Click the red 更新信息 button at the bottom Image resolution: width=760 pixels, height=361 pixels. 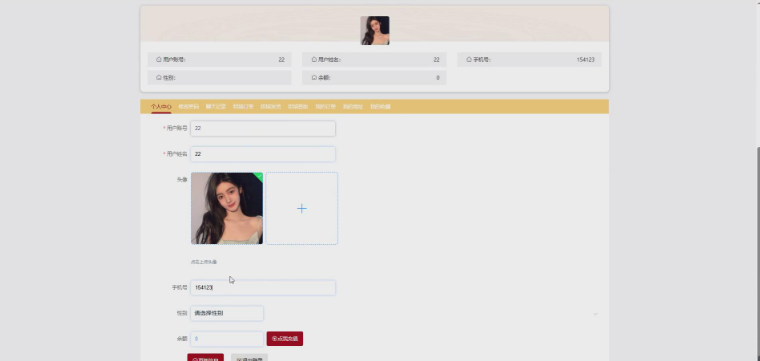pyautogui.click(x=206, y=358)
